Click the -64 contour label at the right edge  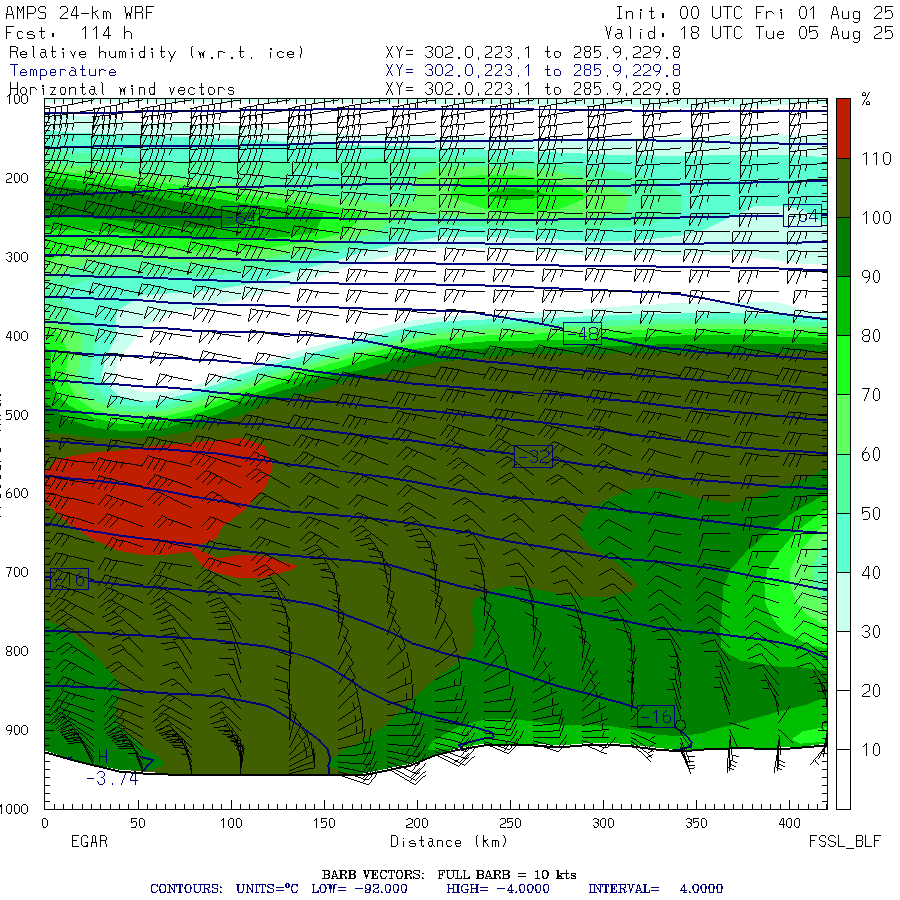click(x=802, y=216)
